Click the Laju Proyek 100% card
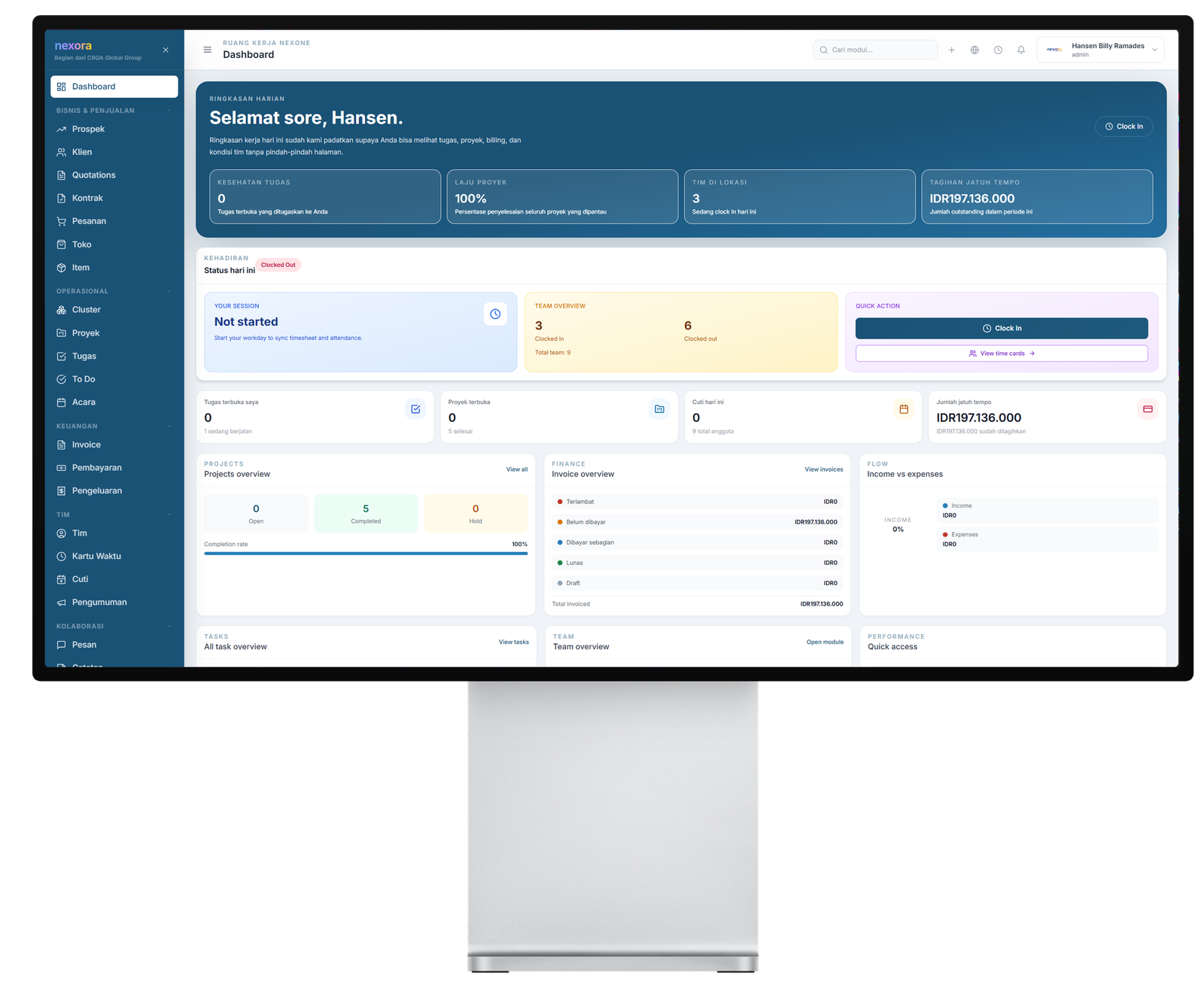Screen dimensions: 1204x981 tap(562, 196)
